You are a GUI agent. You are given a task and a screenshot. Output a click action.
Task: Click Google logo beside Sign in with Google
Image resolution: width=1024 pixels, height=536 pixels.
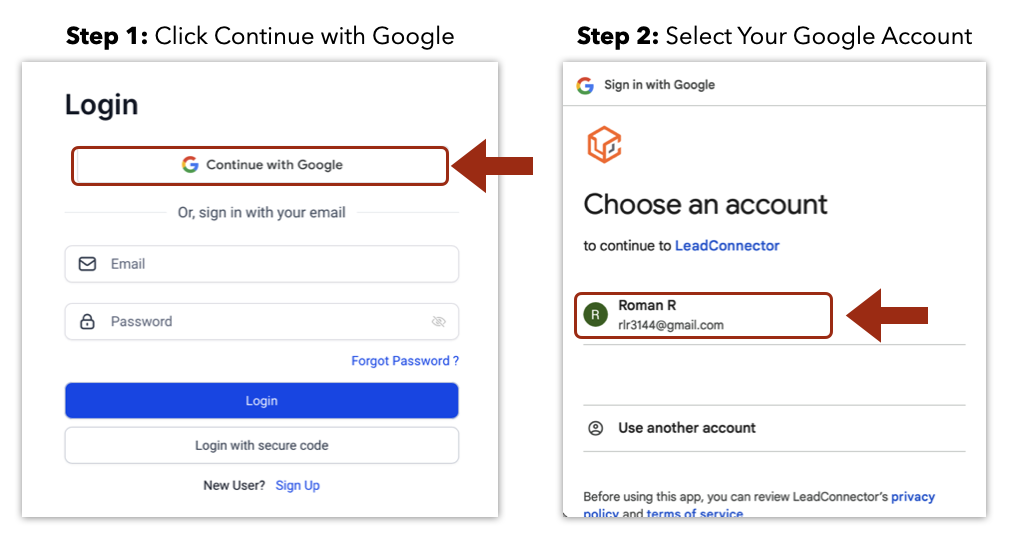coord(585,85)
